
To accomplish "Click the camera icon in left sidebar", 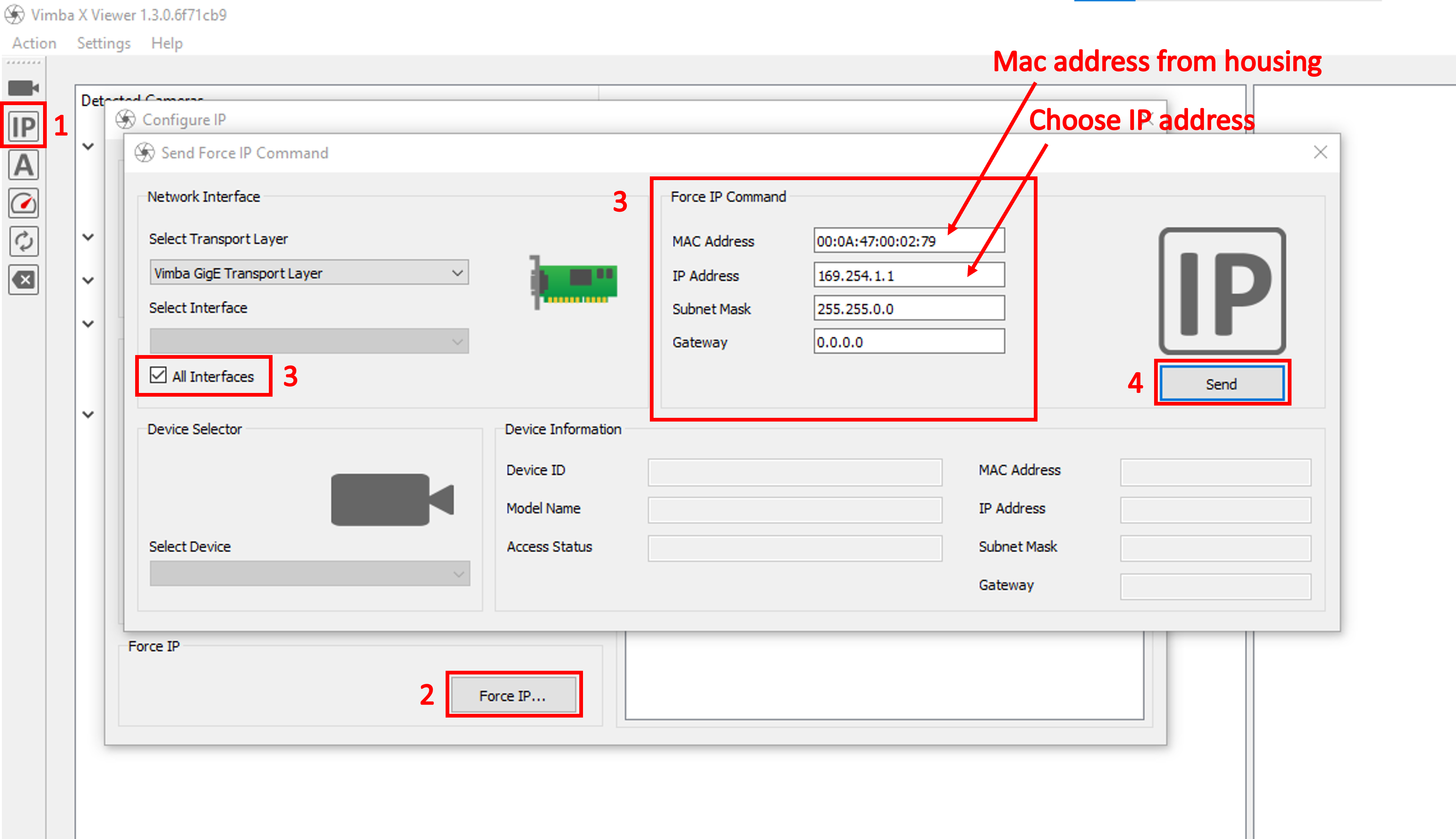I will [23, 88].
